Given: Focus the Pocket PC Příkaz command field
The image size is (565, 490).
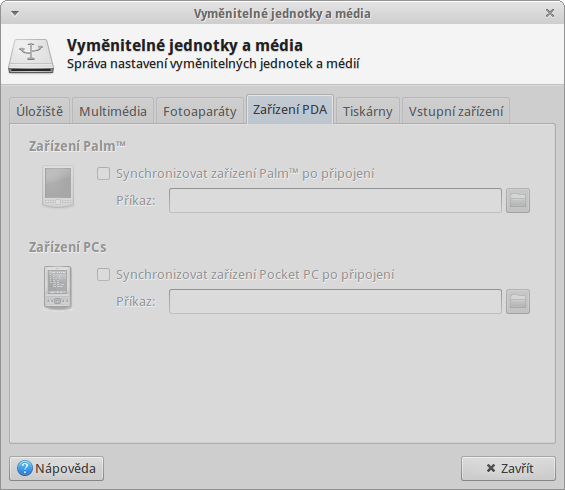Looking at the screenshot, I should (x=335, y=301).
